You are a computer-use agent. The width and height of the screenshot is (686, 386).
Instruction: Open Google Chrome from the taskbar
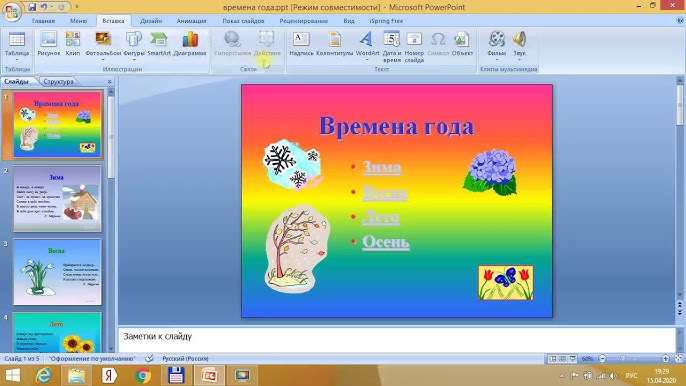pos(143,375)
